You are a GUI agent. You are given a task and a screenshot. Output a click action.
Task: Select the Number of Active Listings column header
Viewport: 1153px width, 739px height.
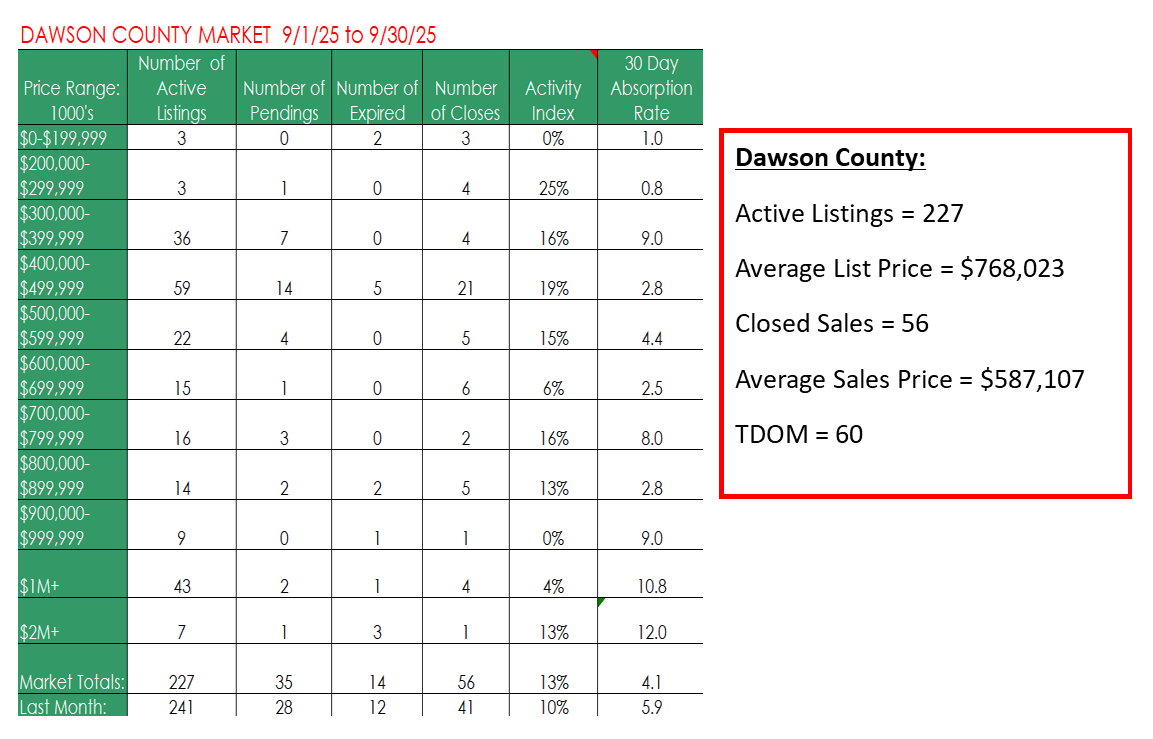pyautogui.click(x=181, y=88)
